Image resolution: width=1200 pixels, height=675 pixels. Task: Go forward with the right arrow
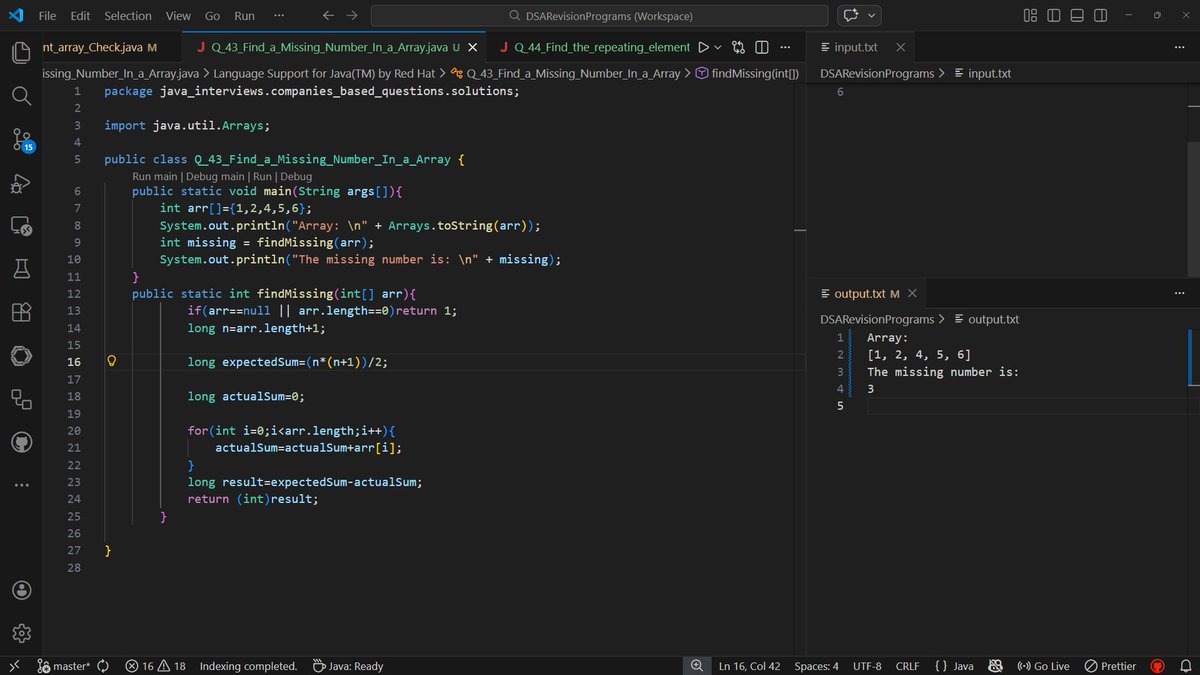(x=352, y=16)
